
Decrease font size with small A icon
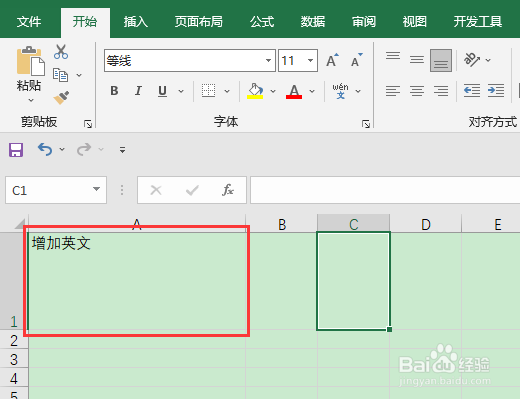(x=356, y=60)
